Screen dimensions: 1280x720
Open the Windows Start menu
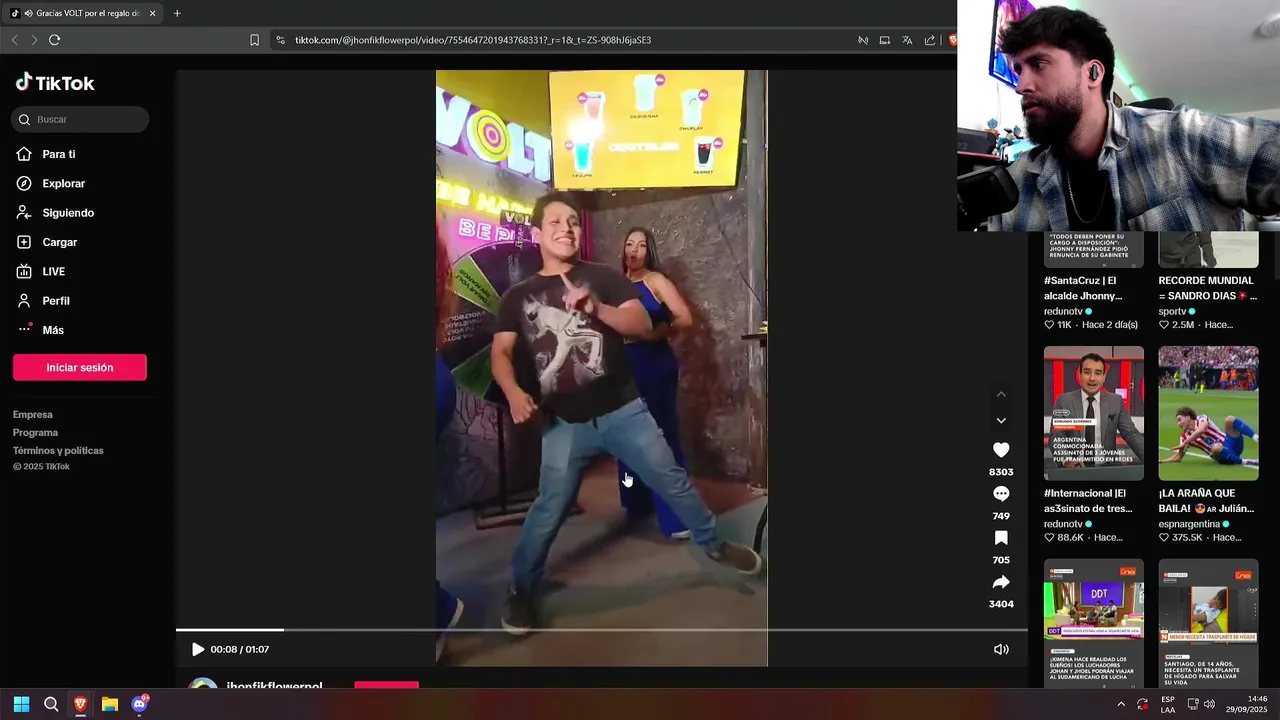pyautogui.click(x=21, y=704)
